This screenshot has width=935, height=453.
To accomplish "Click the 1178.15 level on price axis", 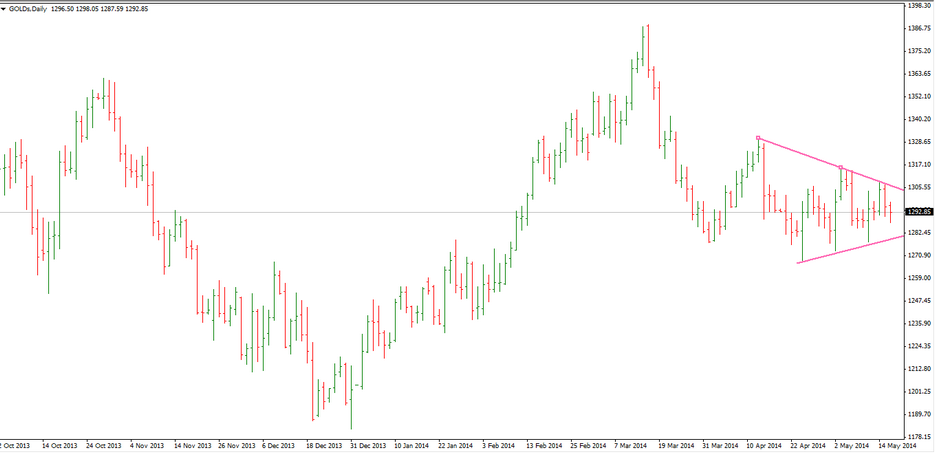I will 919,436.
